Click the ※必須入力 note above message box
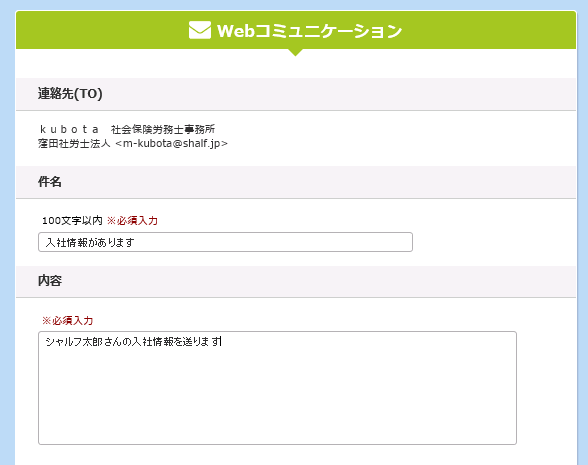Image resolution: width=588 pixels, height=465 pixels. 68,321
